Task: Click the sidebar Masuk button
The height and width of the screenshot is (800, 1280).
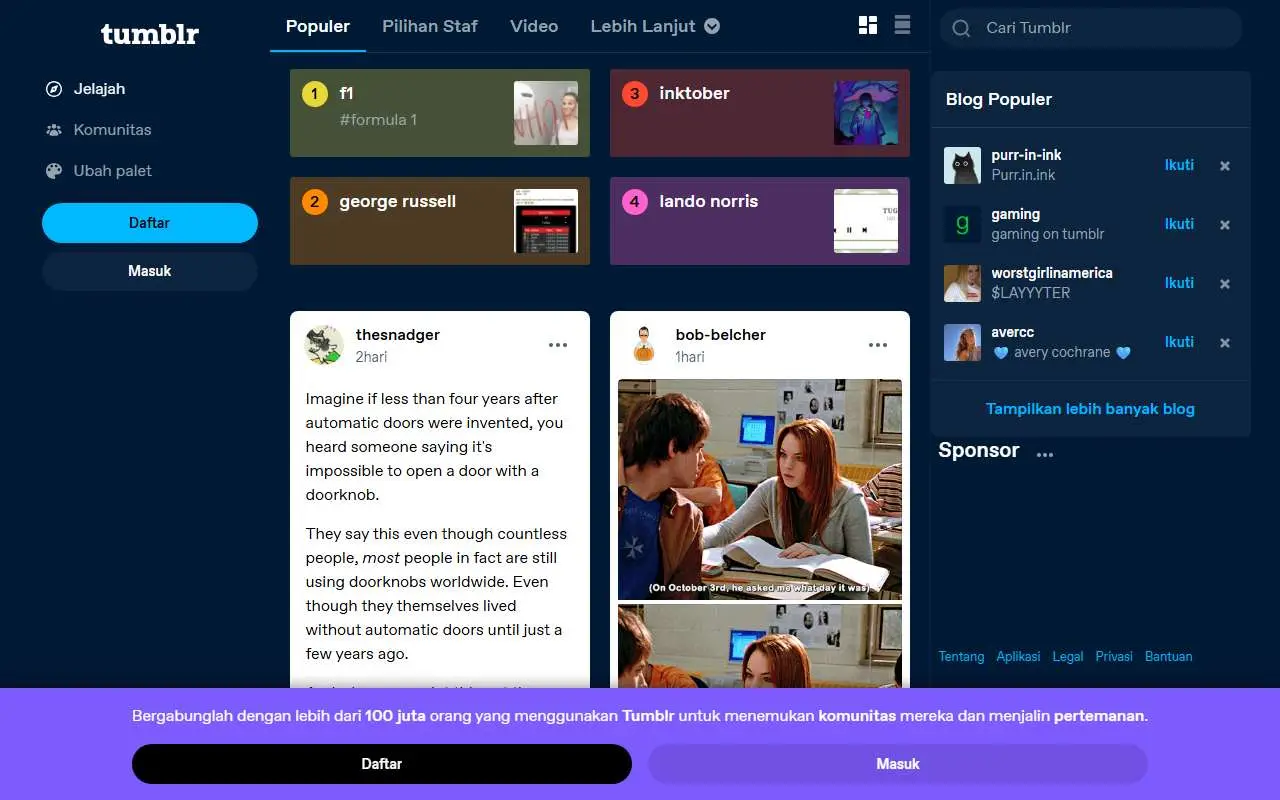Action: pyautogui.click(x=150, y=271)
